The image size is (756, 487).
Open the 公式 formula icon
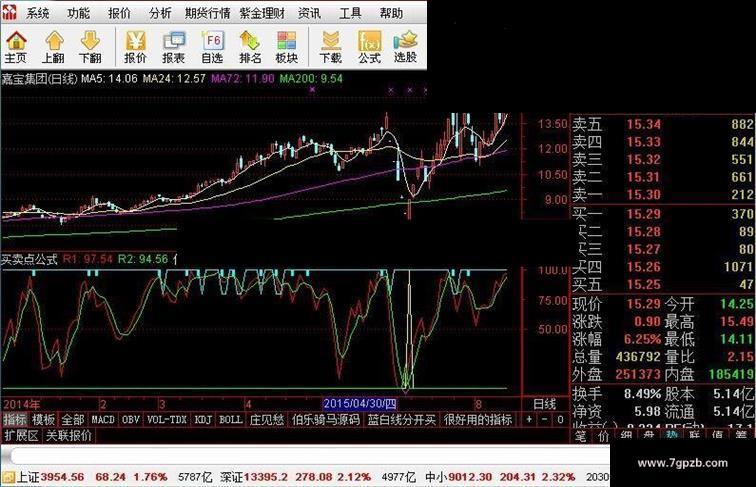click(369, 47)
